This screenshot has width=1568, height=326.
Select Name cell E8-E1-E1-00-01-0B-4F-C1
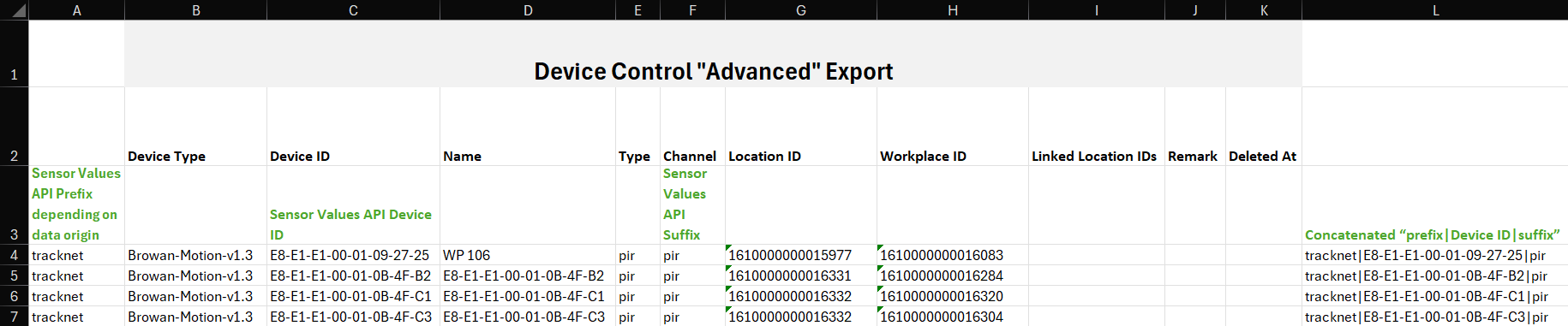click(528, 296)
